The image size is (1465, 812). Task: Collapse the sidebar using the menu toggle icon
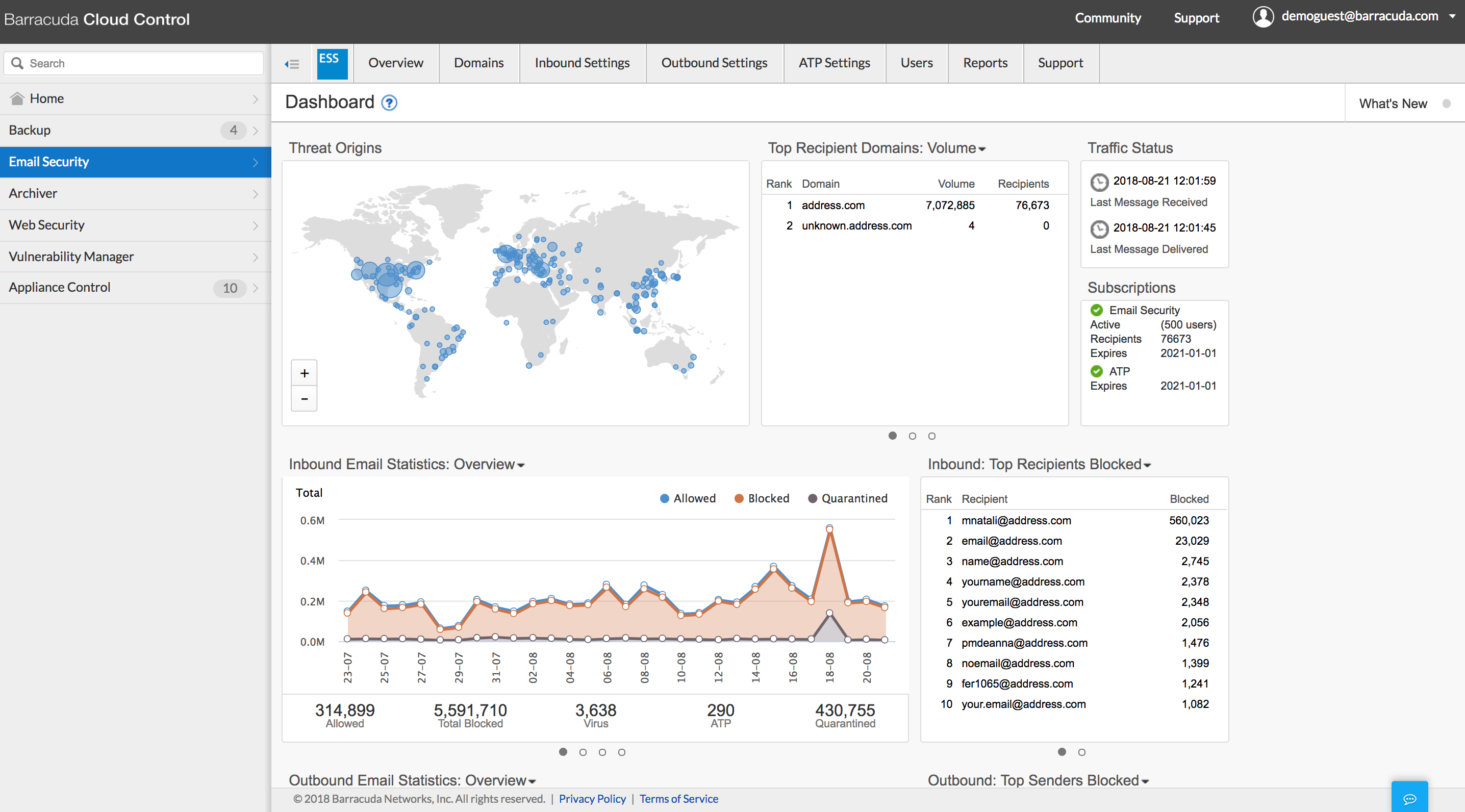[292, 64]
